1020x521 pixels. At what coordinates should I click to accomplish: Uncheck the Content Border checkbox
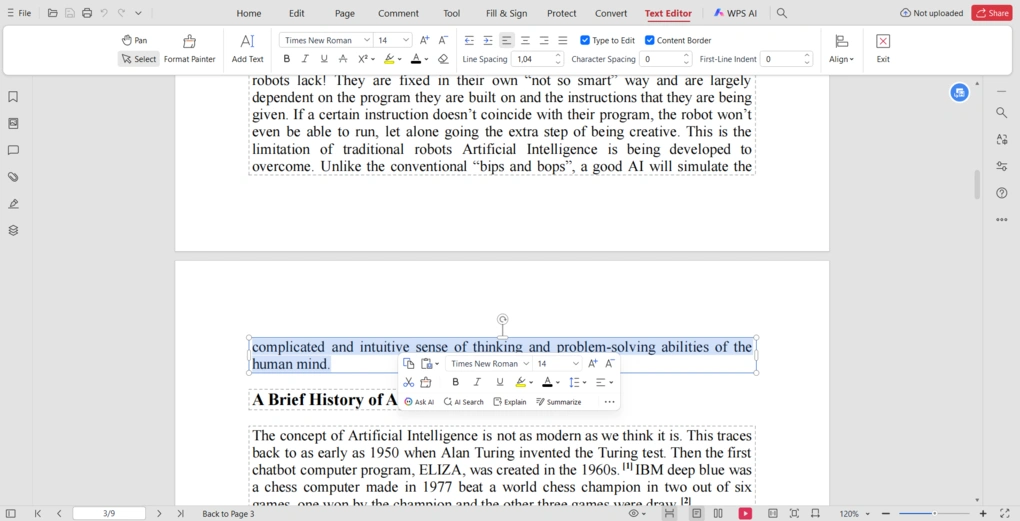tap(649, 40)
